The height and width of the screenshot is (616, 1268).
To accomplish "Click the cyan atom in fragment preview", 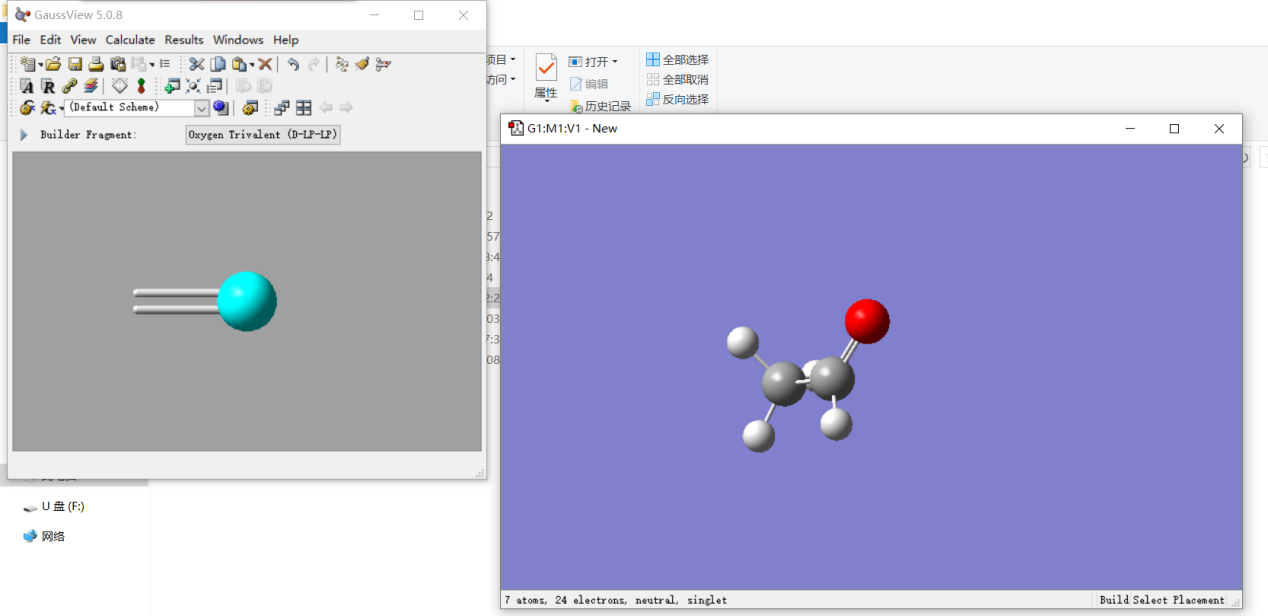I will point(246,300).
